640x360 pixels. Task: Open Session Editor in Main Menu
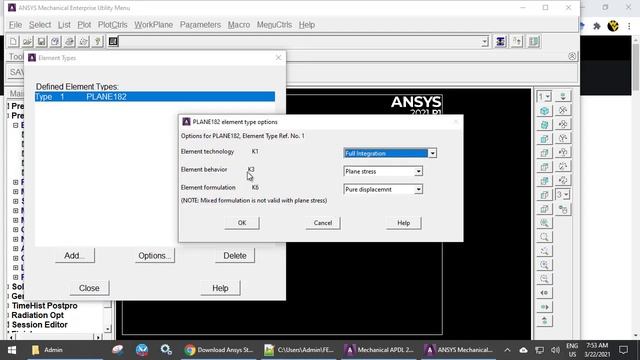tap(40, 325)
